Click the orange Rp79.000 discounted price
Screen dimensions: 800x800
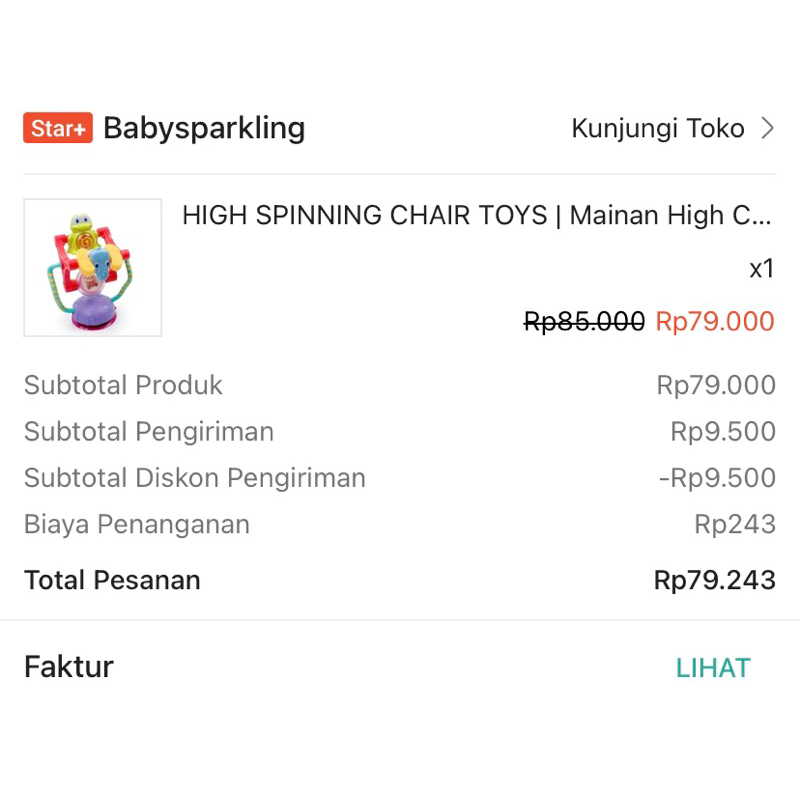coord(715,321)
